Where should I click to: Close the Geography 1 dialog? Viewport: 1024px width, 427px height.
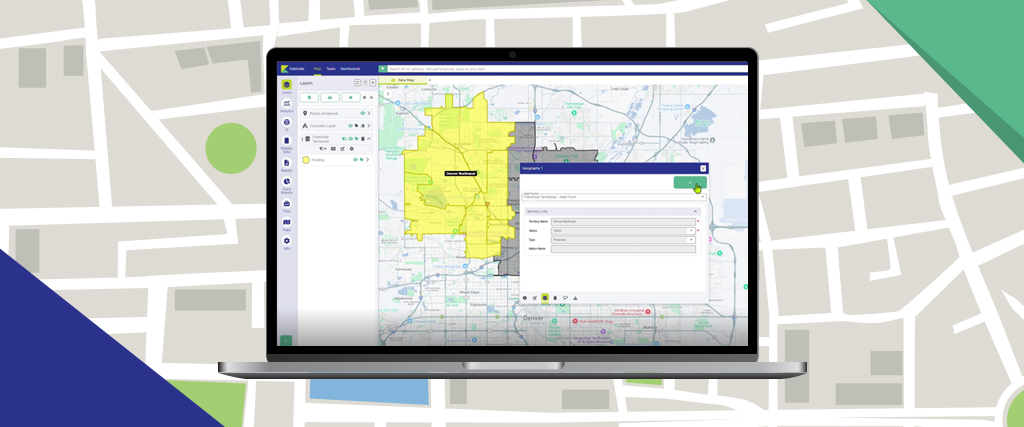tap(703, 168)
